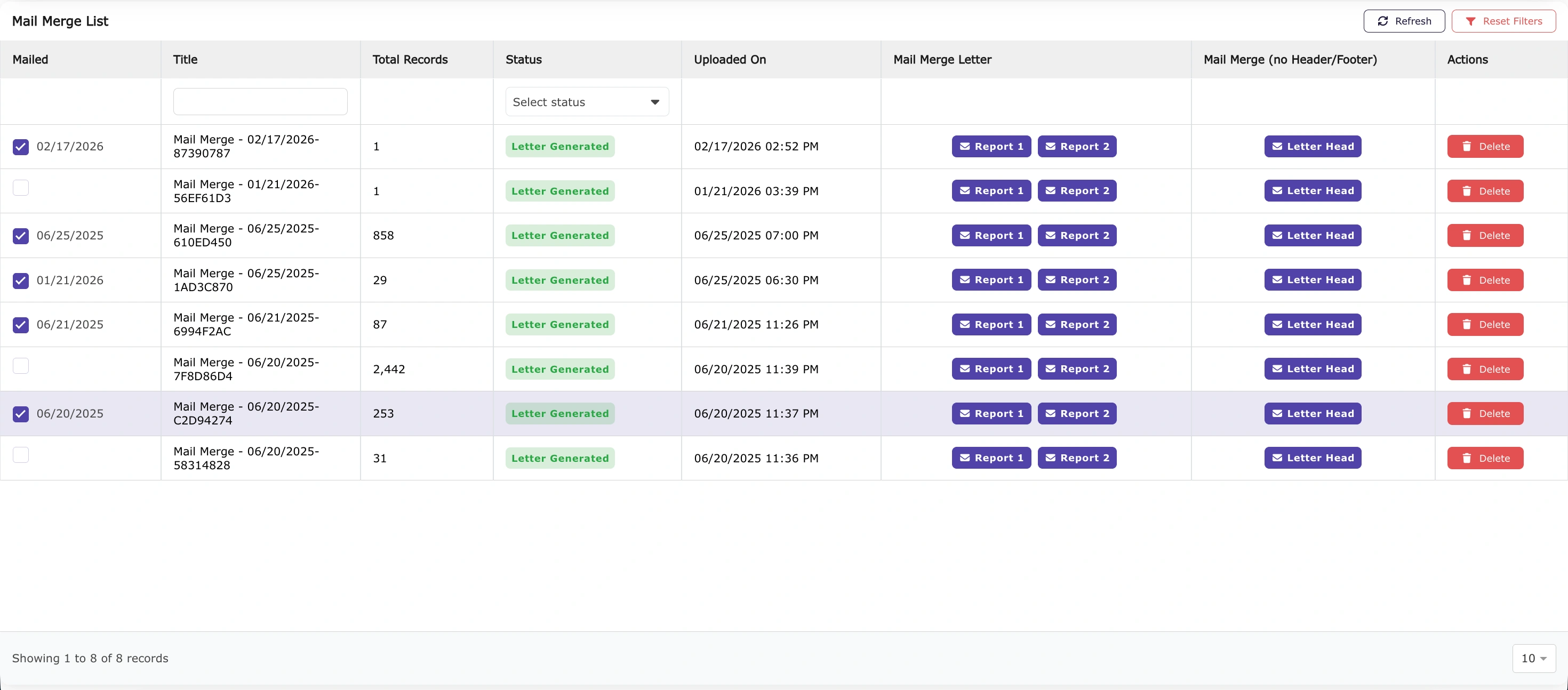Image resolution: width=1568 pixels, height=690 pixels.
Task: Open Report 1 for Mail Merge 87390787
Action: 991,147
